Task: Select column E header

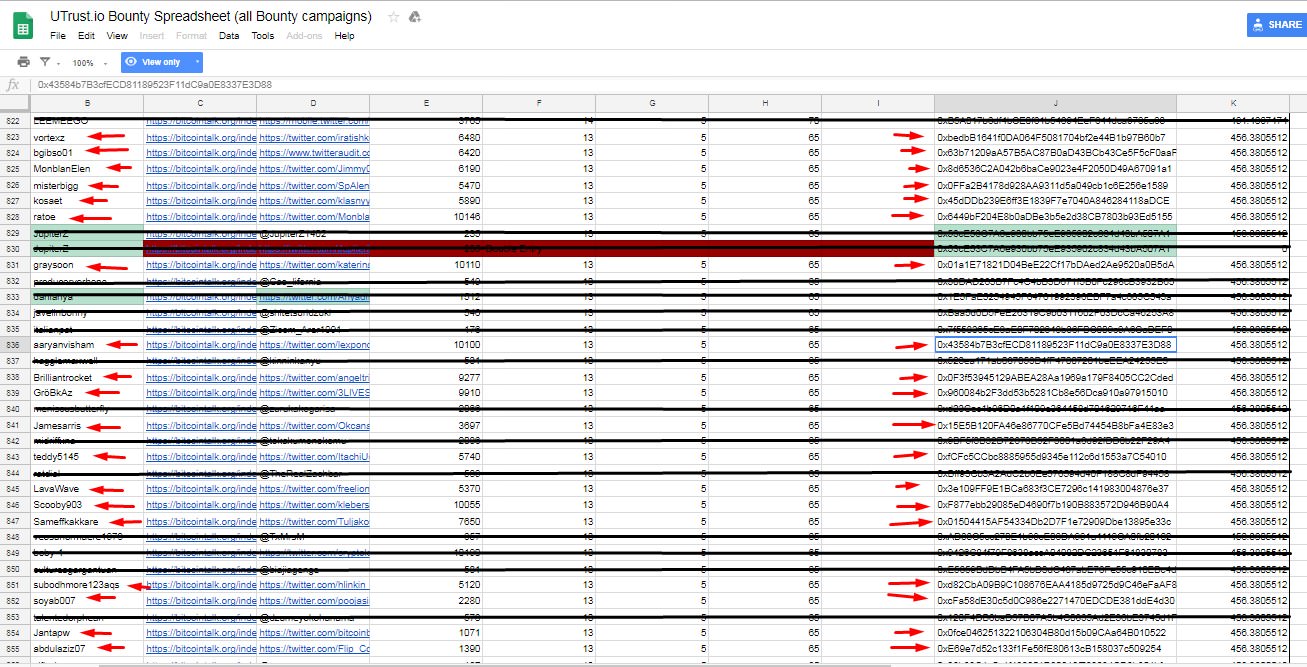Action: click(426, 103)
